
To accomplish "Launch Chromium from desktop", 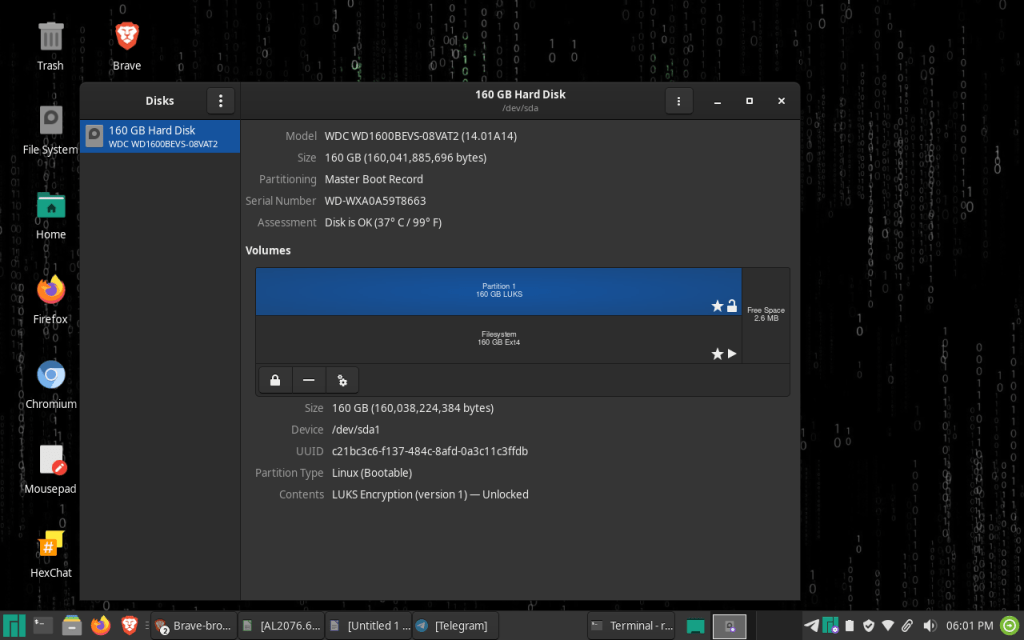I will pyautogui.click(x=50, y=385).
